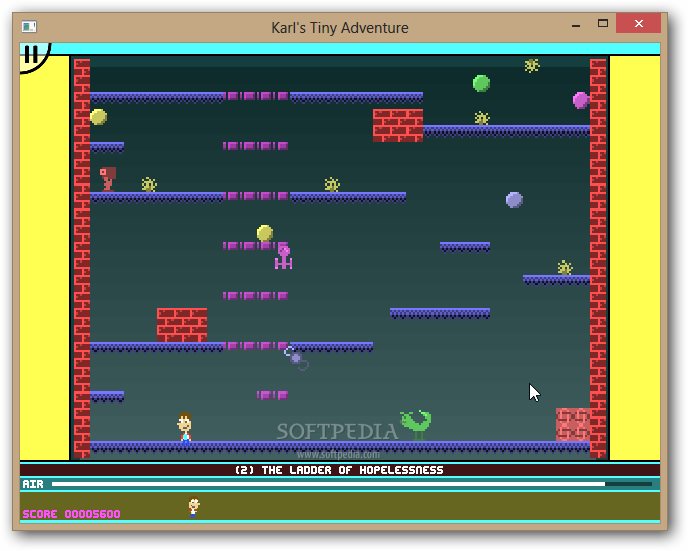Viewport: 688px width, 551px height.
Task: Click the lavender ball in mid-air
Action: [x=514, y=200]
